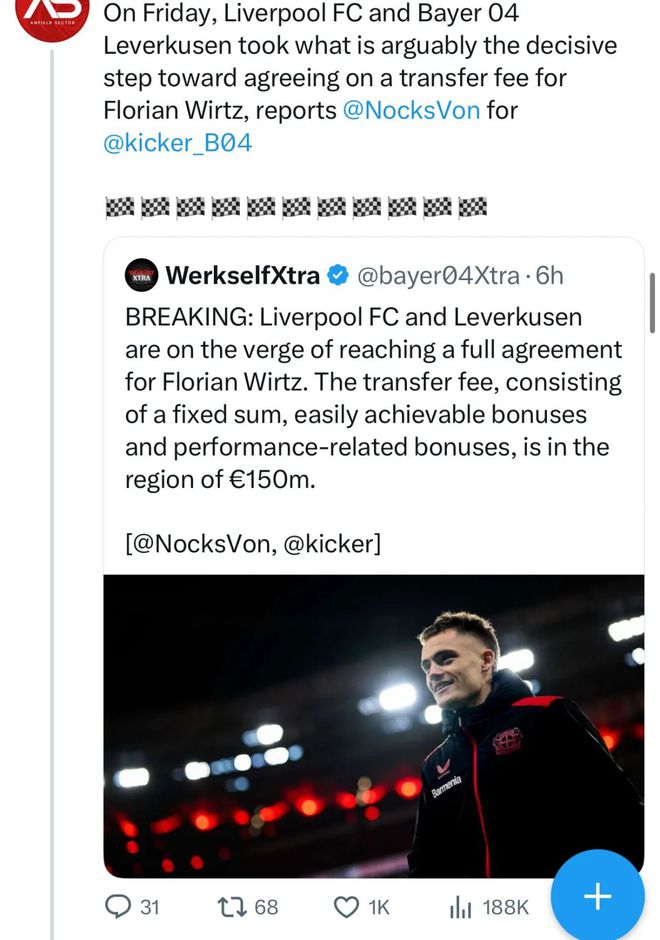
Task: Open the @NocksVon mention in main tweet
Action: pos(411,110)
